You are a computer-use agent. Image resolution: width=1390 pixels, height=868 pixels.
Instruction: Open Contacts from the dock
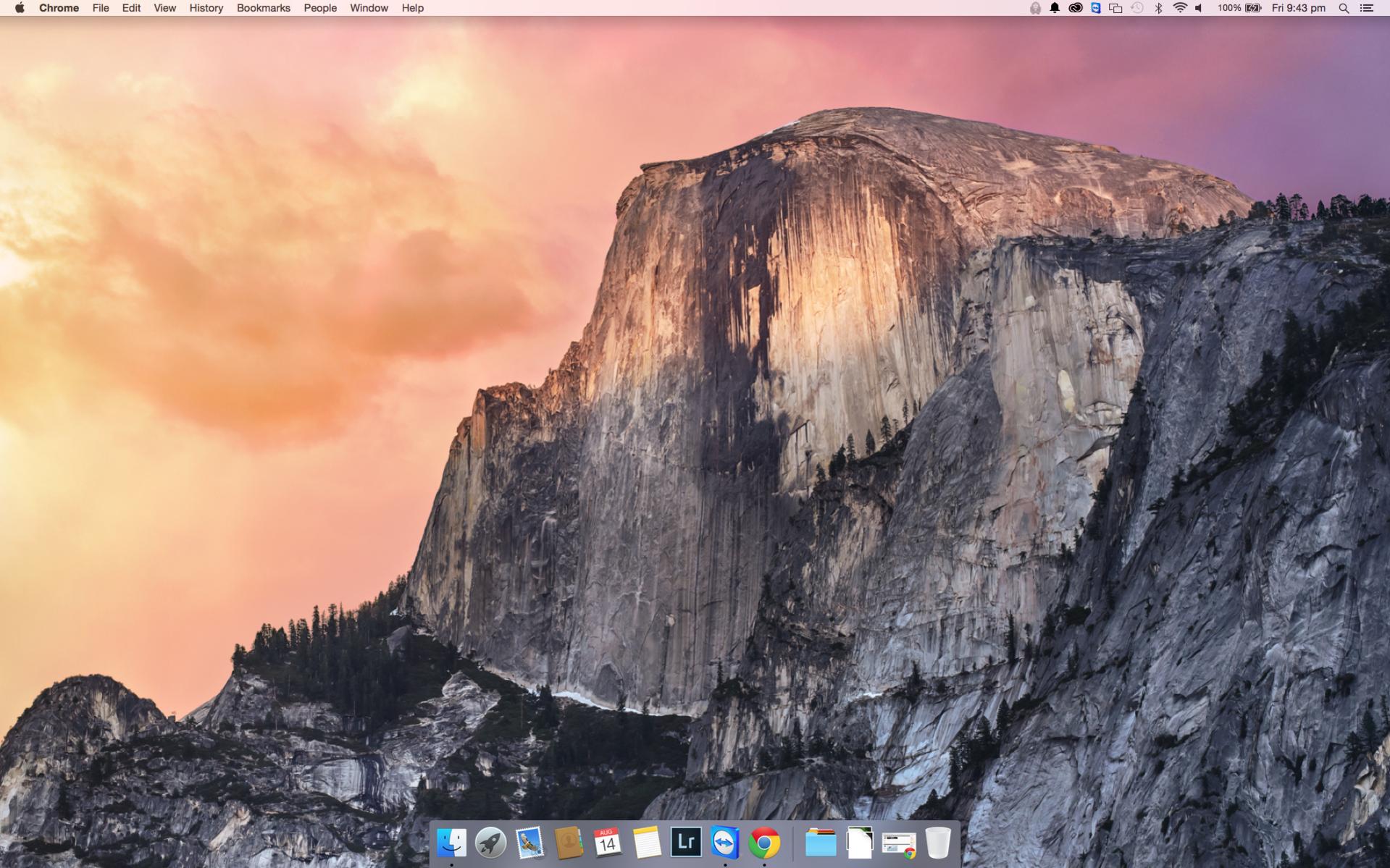[569, 843]
